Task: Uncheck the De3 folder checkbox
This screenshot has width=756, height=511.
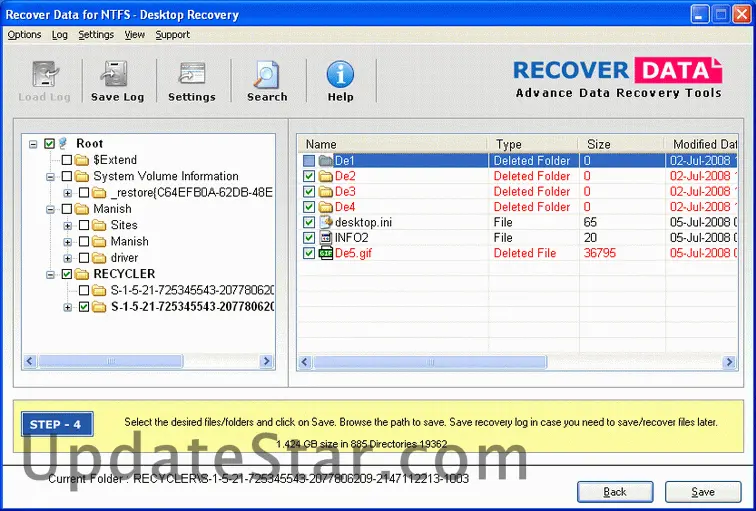Action: pos(309,191)
